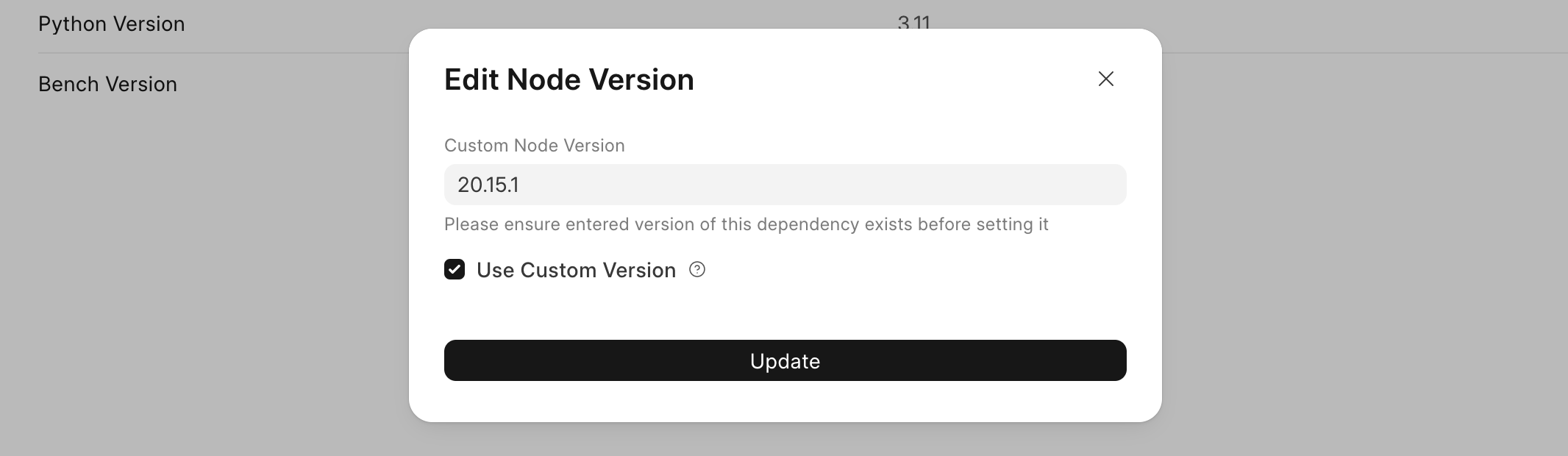Click the dependency warning helper text
The width and height of the screenshot is (1568, 456).
[x=746, y=224]
